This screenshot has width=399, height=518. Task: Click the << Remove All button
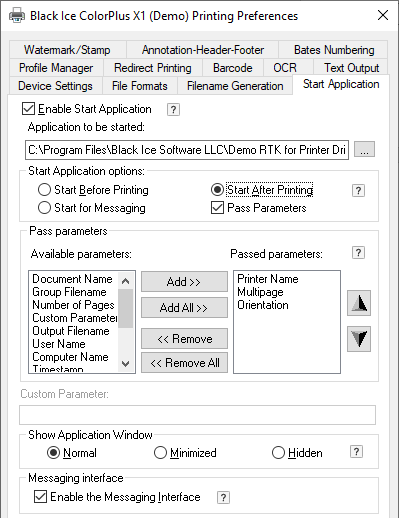pos(184,363)
